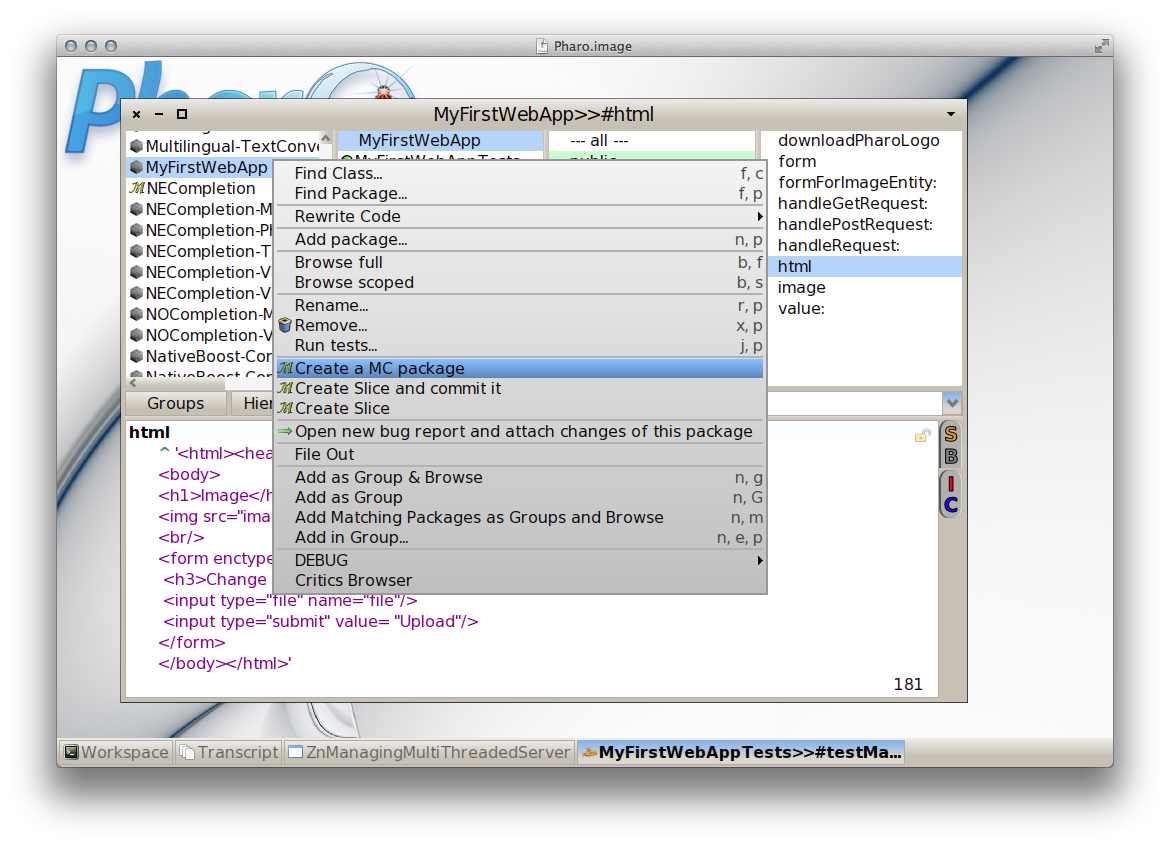Screen dimensions: 1170x846
Task: Select handleGetRequest: method
Action: (x=863, y=204)
